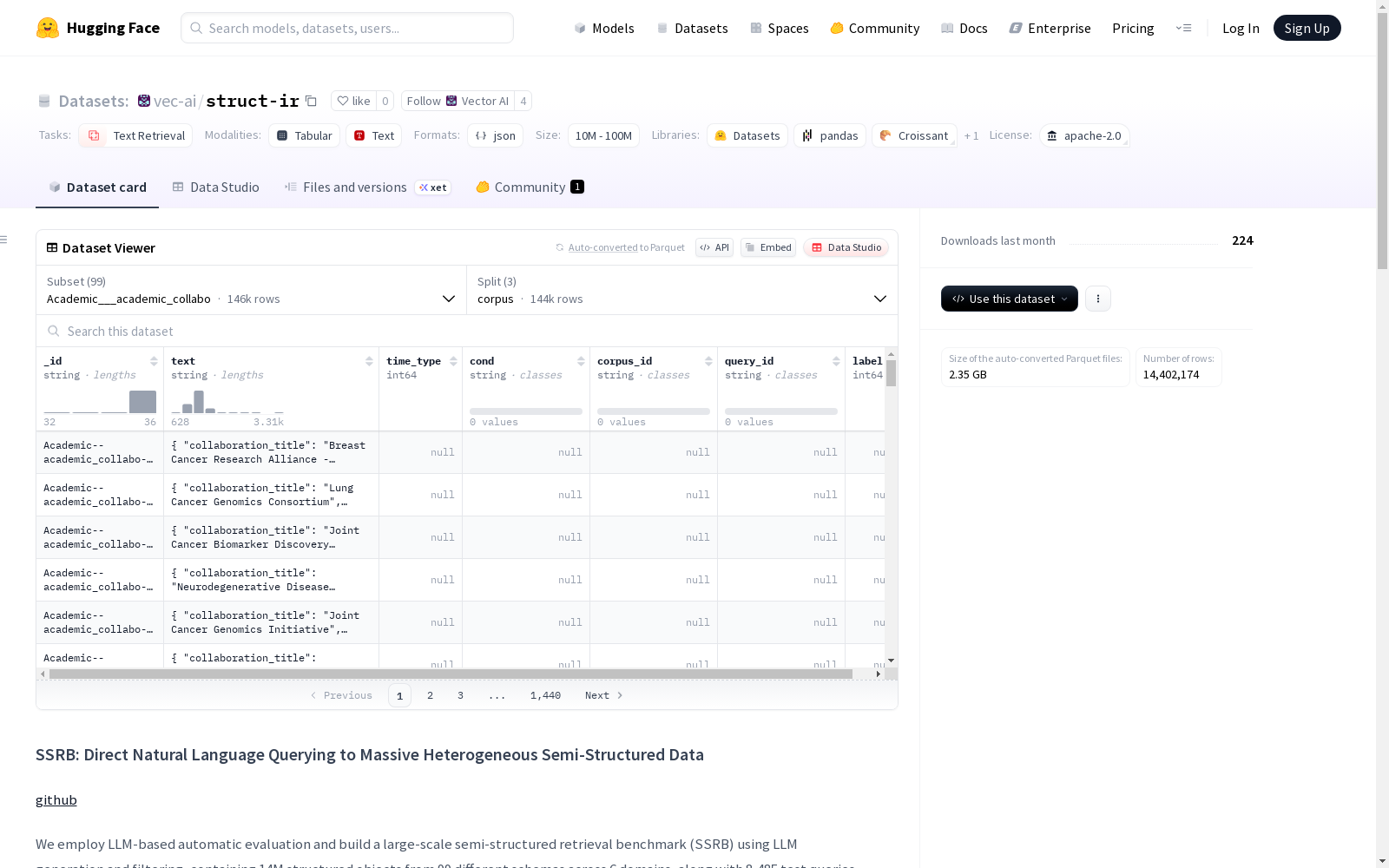
Task: Click the vec-ai organization avatar
Action: pyautogui.click(x=144, y=101)
